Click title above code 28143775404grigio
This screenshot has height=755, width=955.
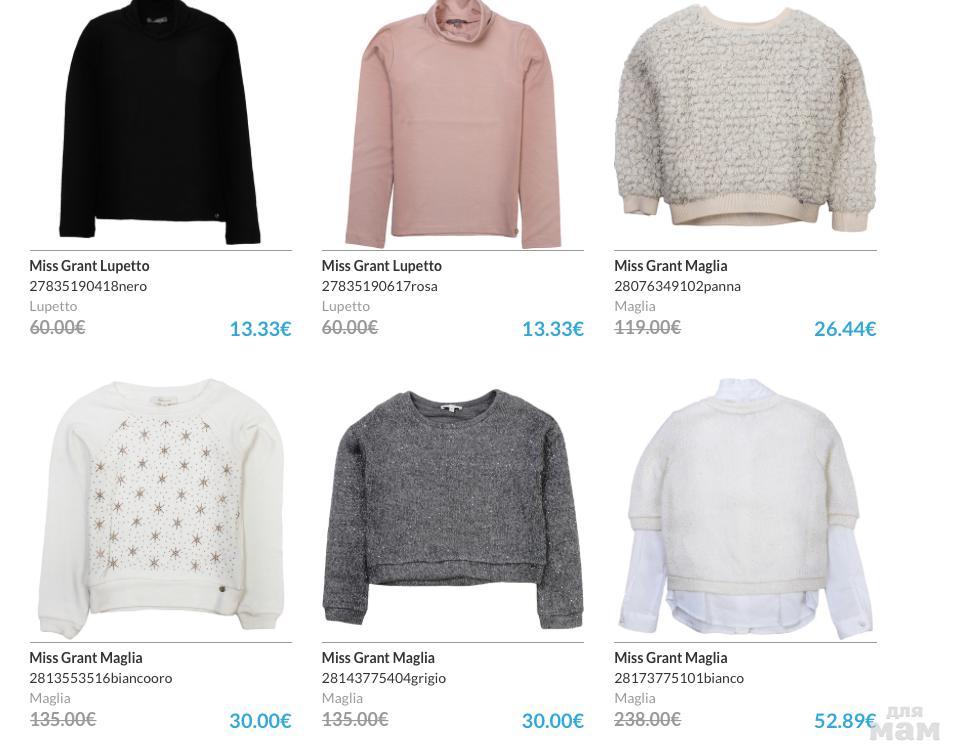pyautogui.click(x=378, y=658)
